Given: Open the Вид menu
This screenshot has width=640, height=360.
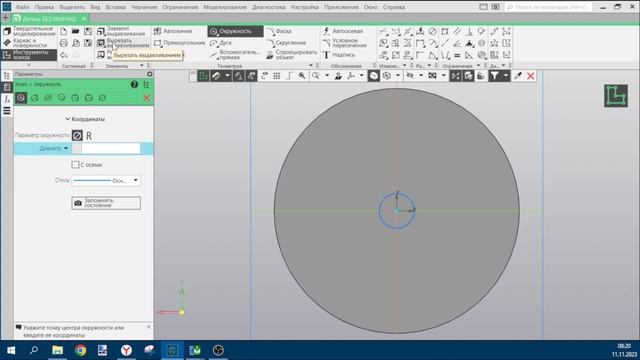Looking at the screenshot, I should (95, 7).
